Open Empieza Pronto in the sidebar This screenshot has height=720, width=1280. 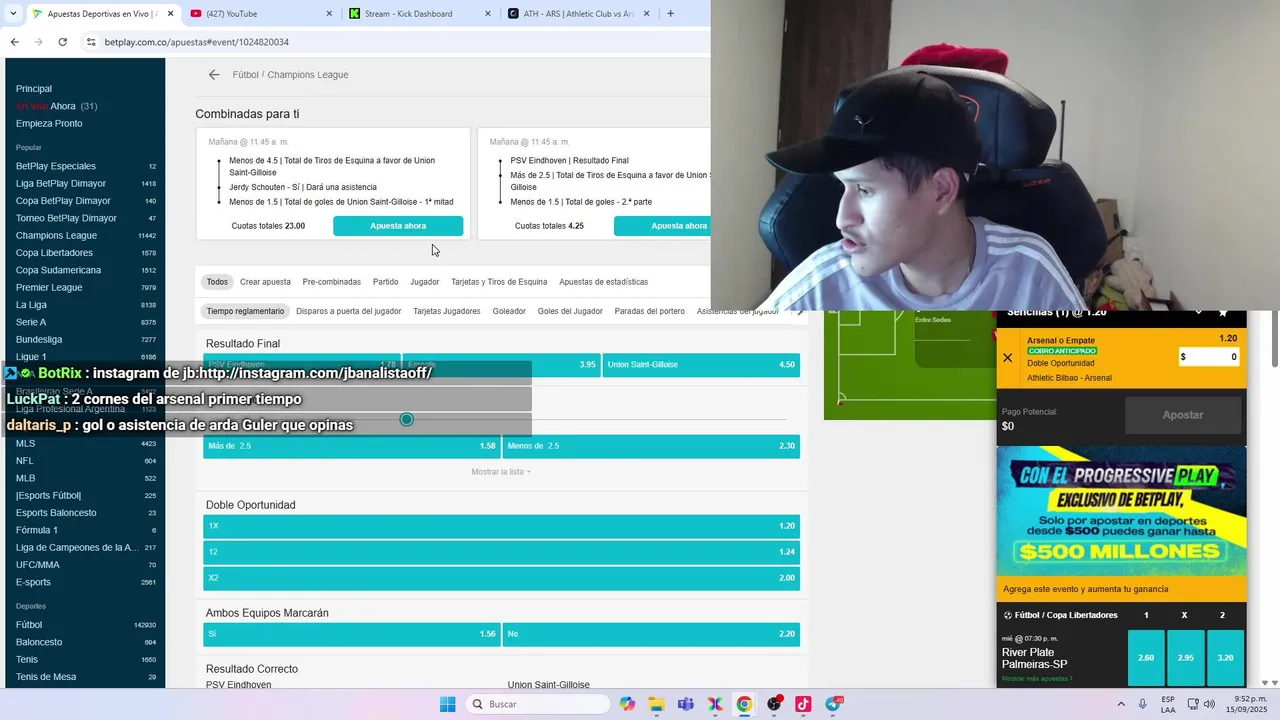click(49, 124)
